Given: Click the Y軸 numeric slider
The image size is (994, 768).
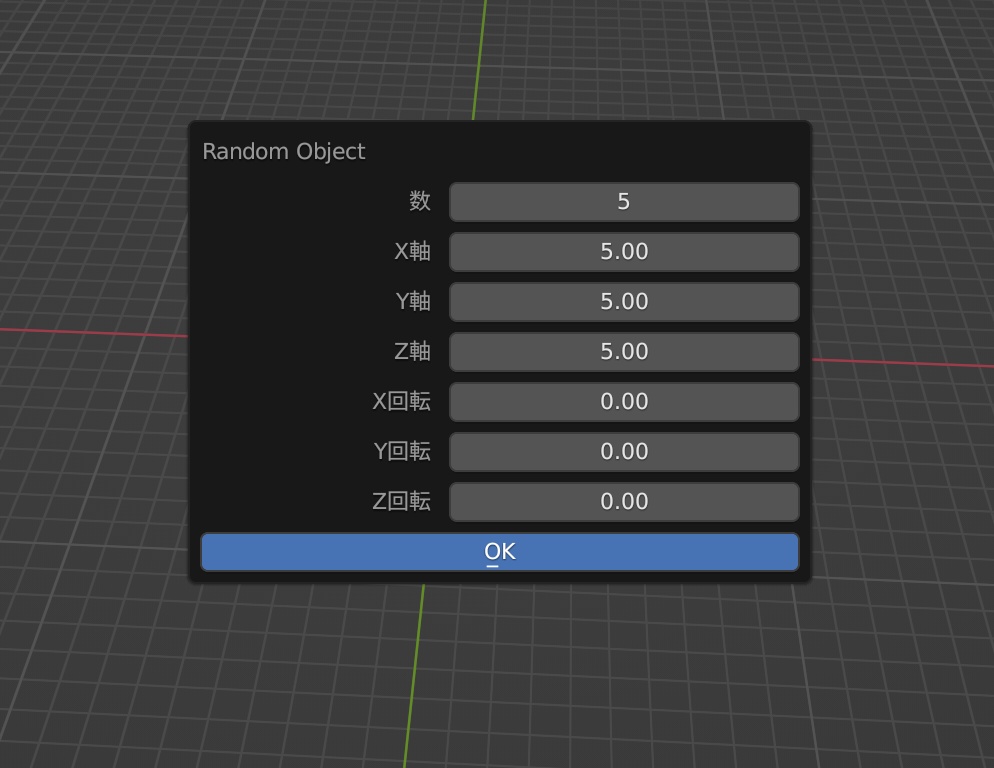Looking at the screenshot, I should [623, 301].
